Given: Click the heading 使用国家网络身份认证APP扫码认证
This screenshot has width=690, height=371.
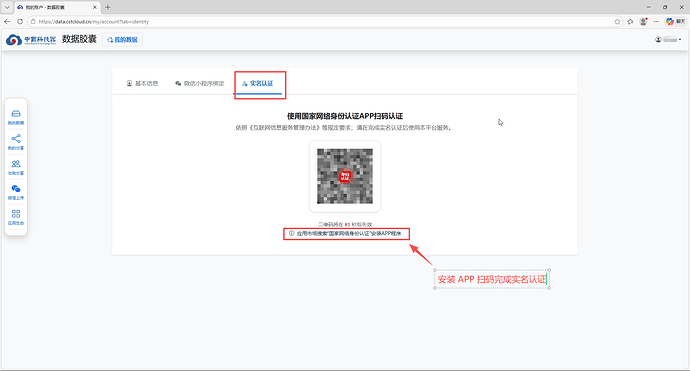Looking at the screenshot, I should (x=345, y=116).
